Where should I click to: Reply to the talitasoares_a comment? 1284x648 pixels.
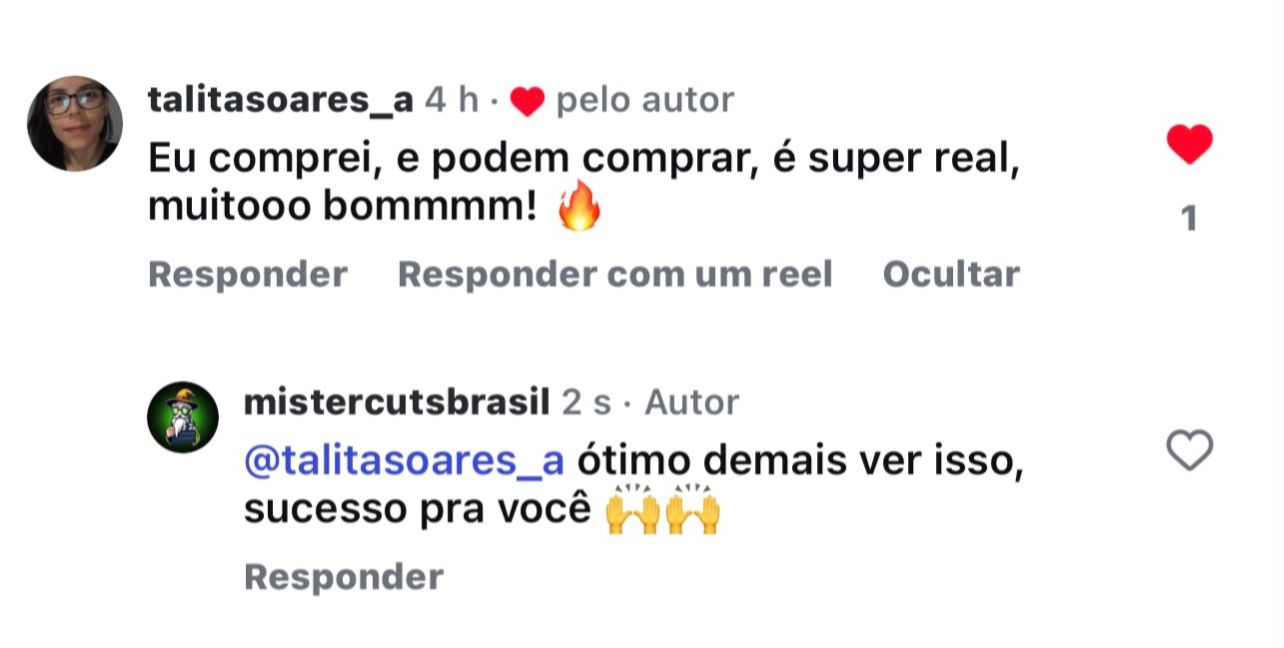click(248, 274)
